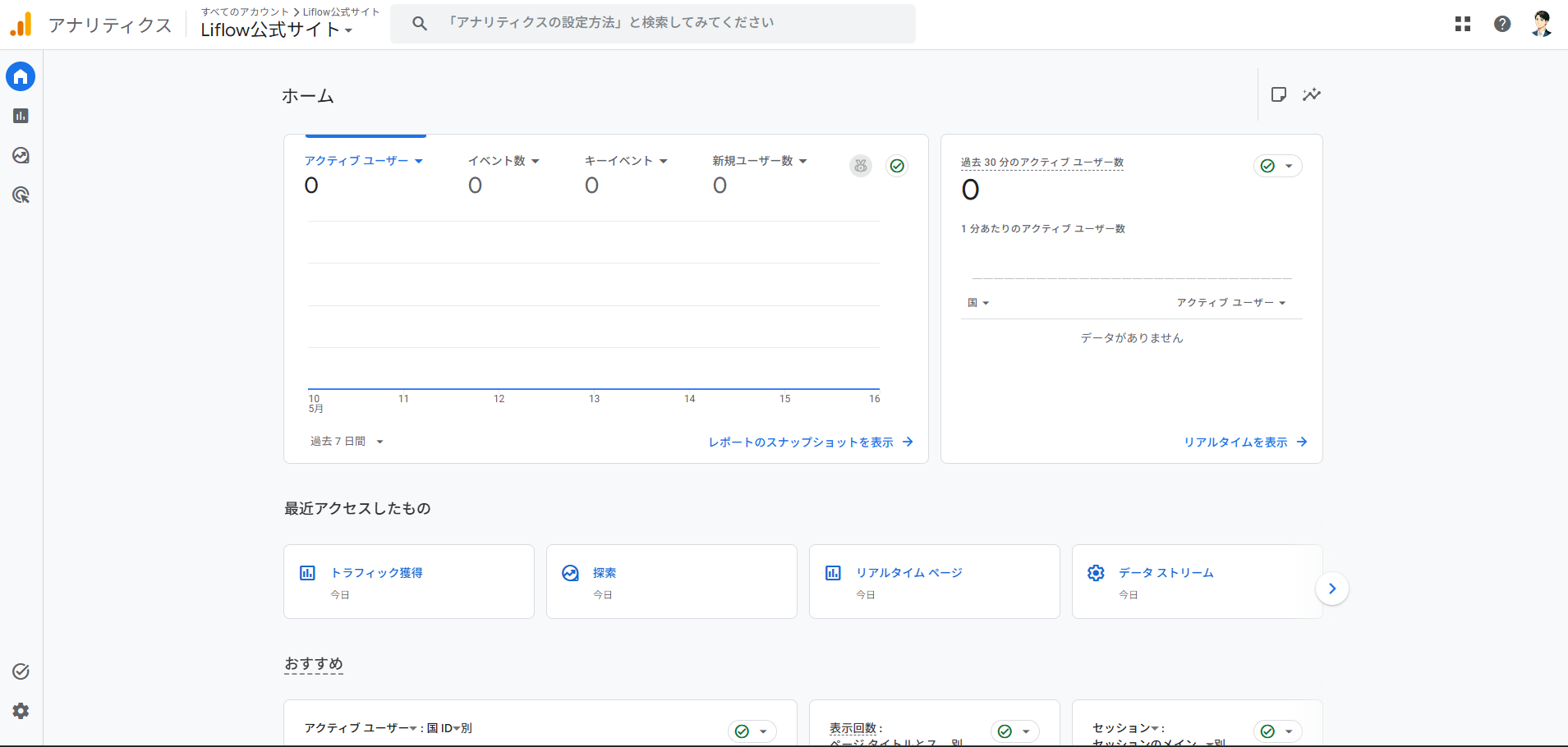Toggle the green data quality check icon

point(898,166)
